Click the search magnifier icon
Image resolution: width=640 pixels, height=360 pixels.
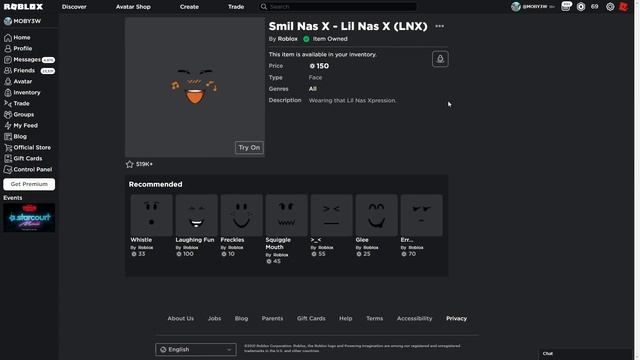tap(264, 7)
